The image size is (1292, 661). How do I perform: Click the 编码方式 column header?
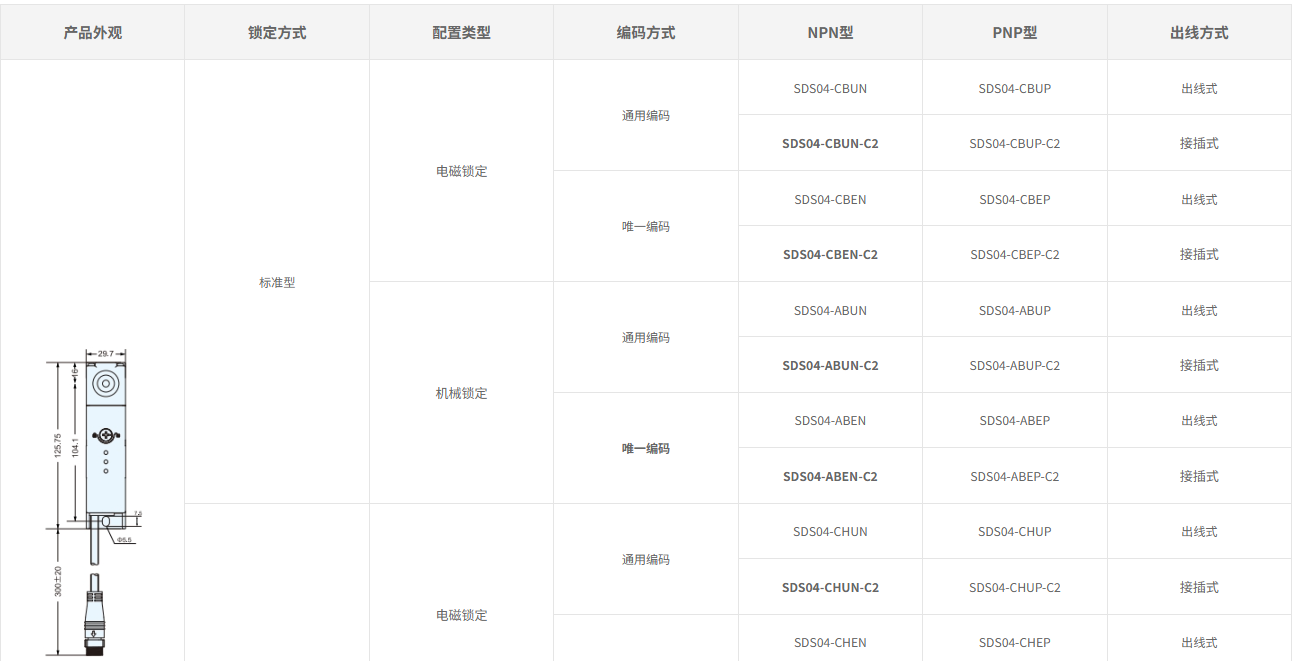(x=645, y=33)
